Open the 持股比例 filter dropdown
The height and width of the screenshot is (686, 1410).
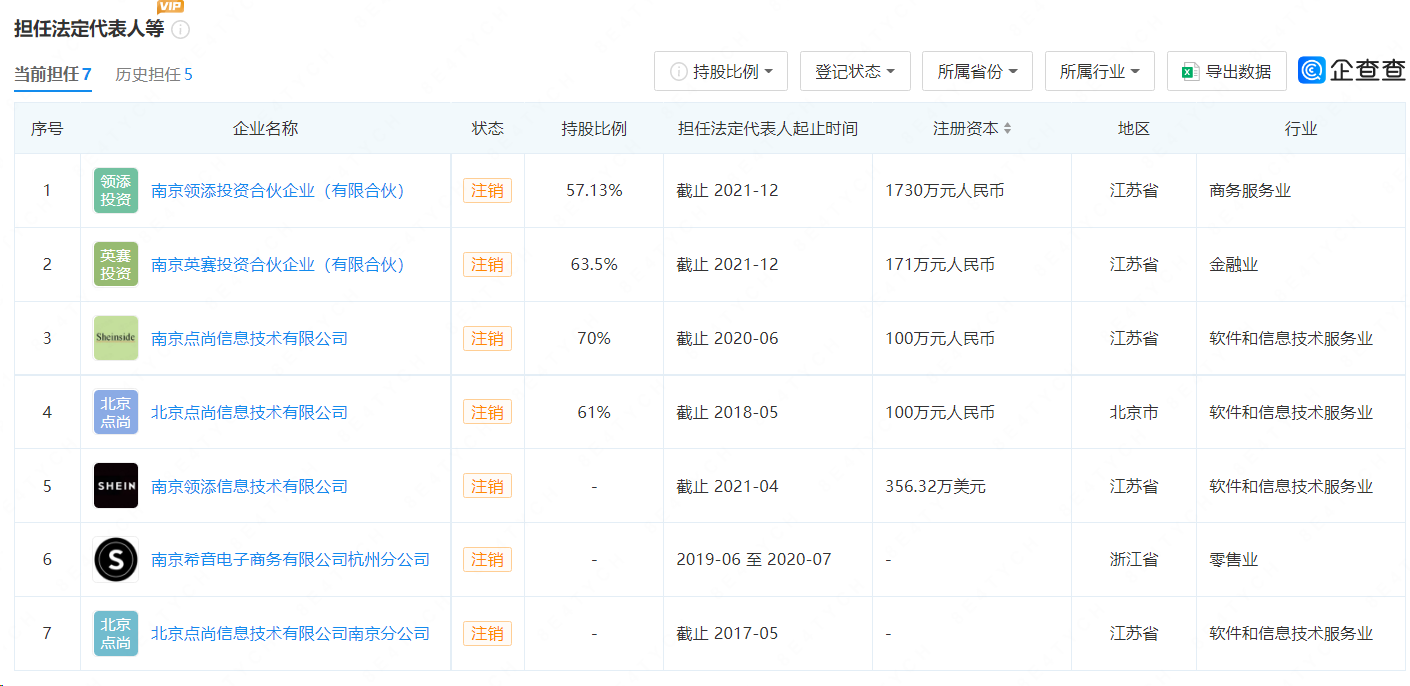click(721, 72)
